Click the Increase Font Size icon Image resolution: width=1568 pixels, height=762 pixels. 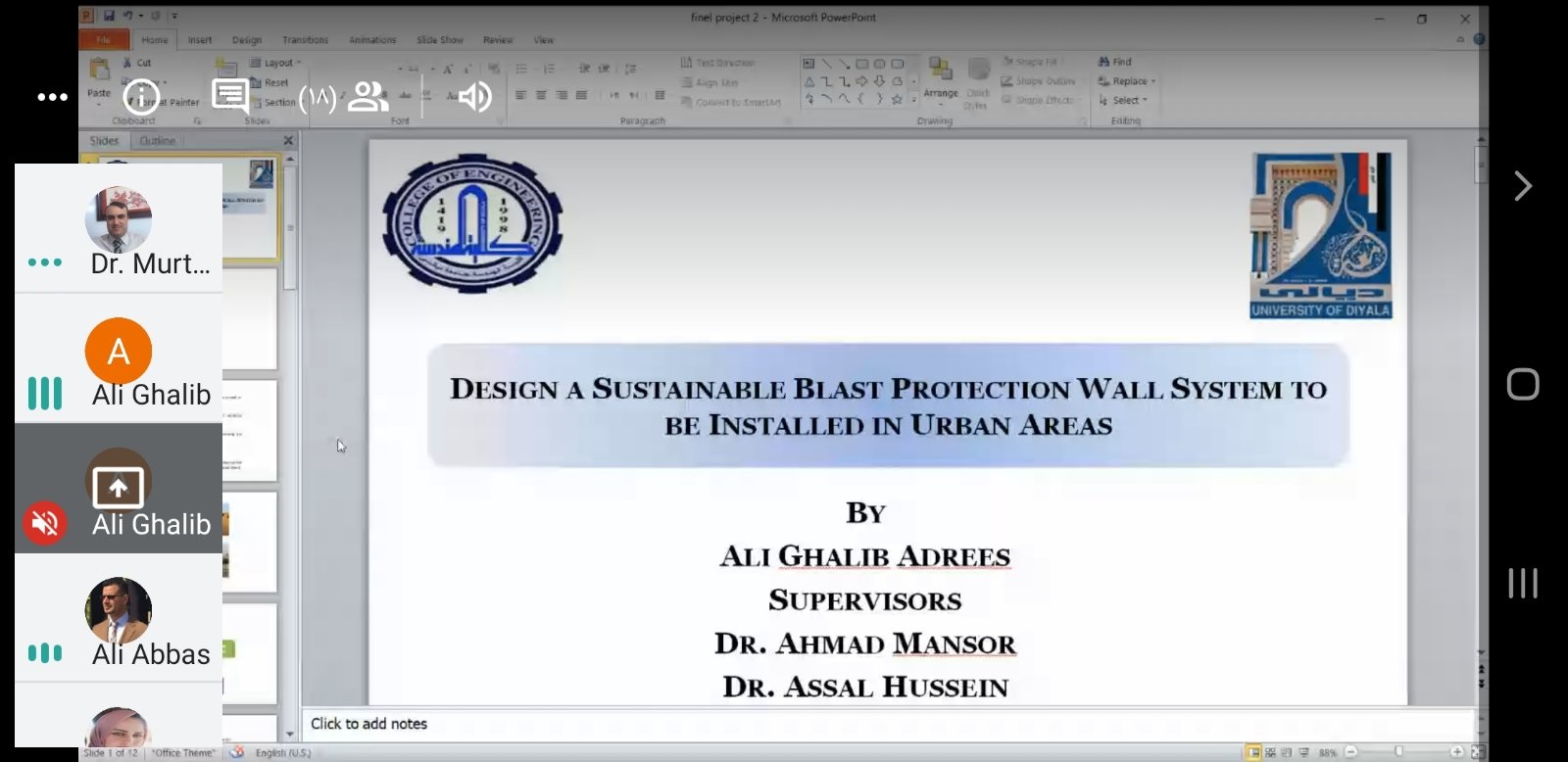click(x=448, y=70)
